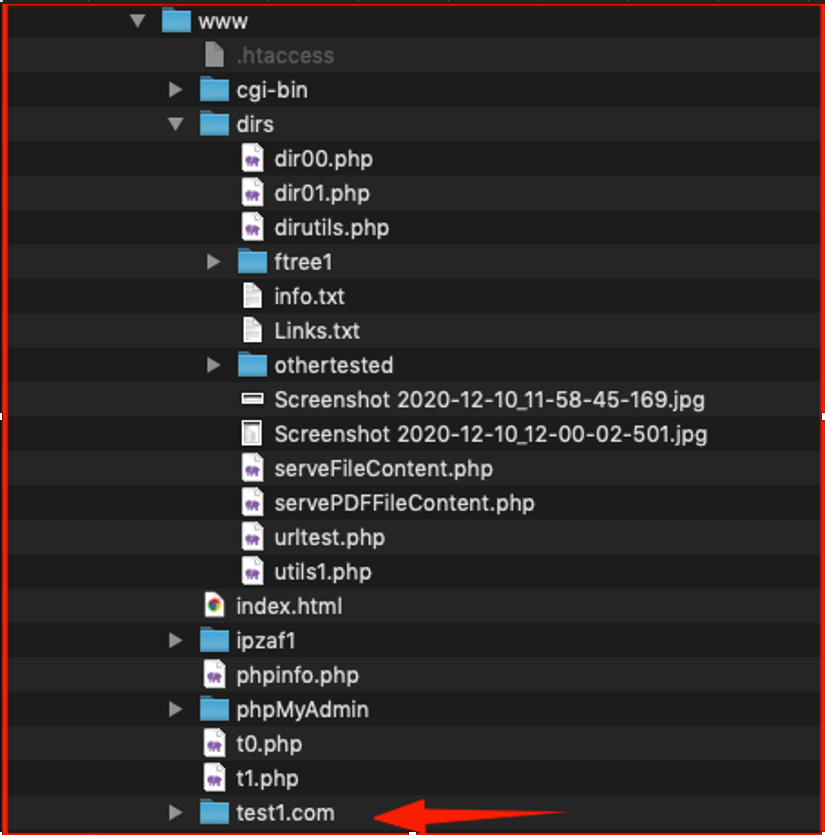Expand the ftree1 folder
825x835 pixels.
point(213,261)
